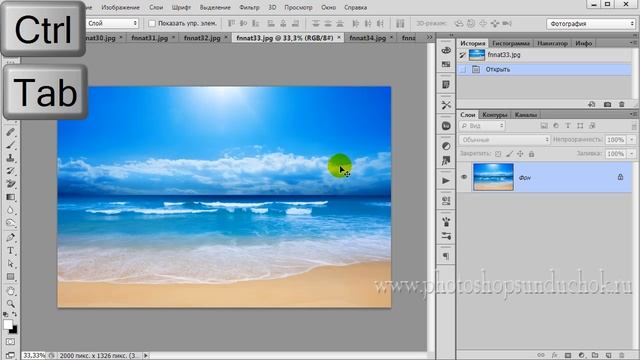Select the History Brush tool
The image size is (640, 360).
(11, 171)
